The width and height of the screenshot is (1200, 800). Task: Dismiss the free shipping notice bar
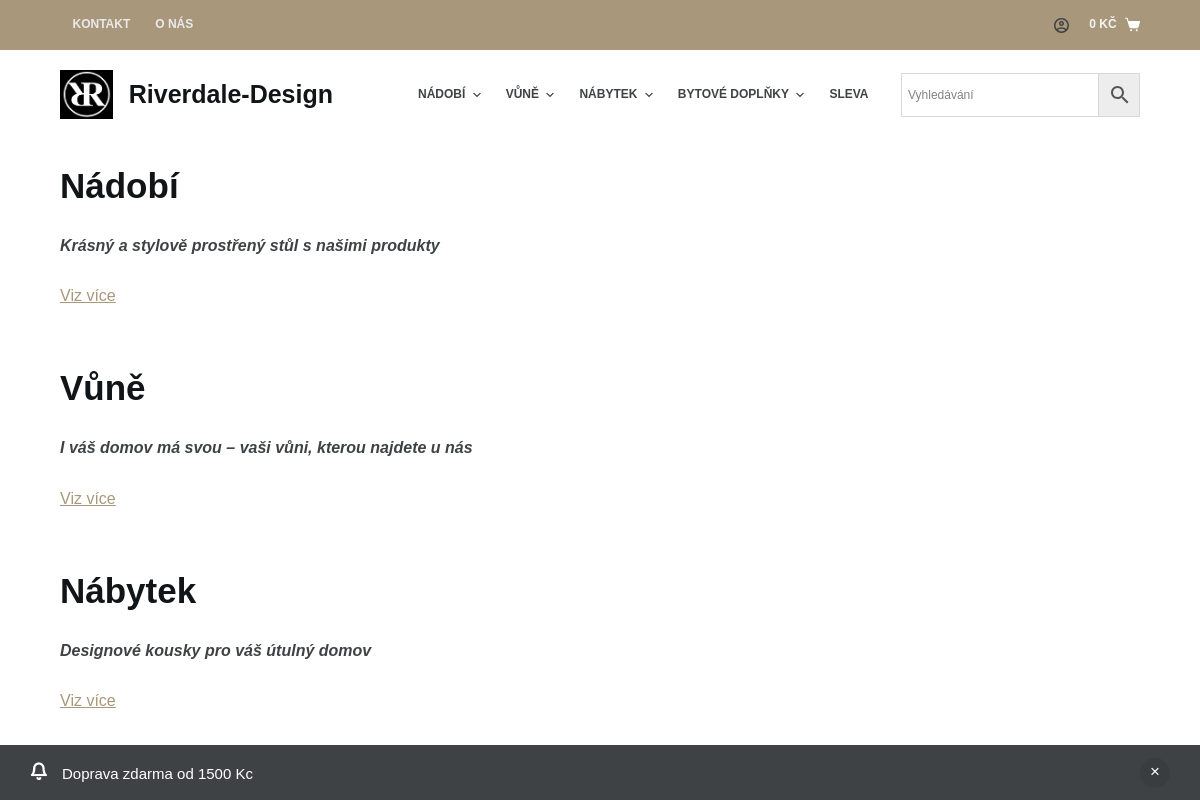1154,772
